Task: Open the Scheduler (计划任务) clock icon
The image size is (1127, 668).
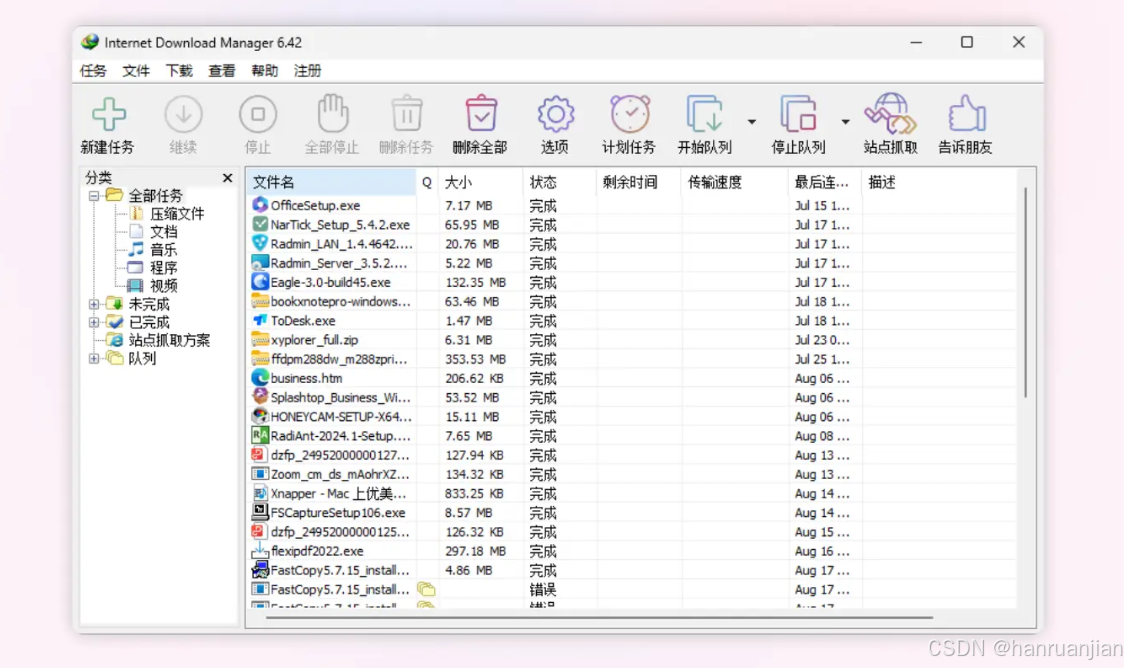Action: coord(630,114)
